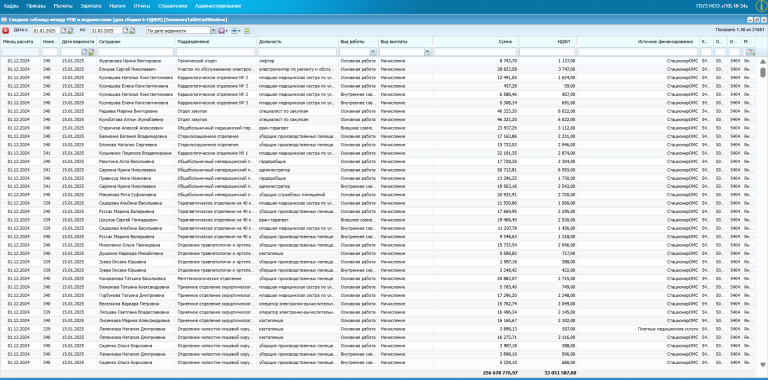768x380 pixels.
Task: Open the 'Зарплата' menu
Action: [x=91, y=6]
